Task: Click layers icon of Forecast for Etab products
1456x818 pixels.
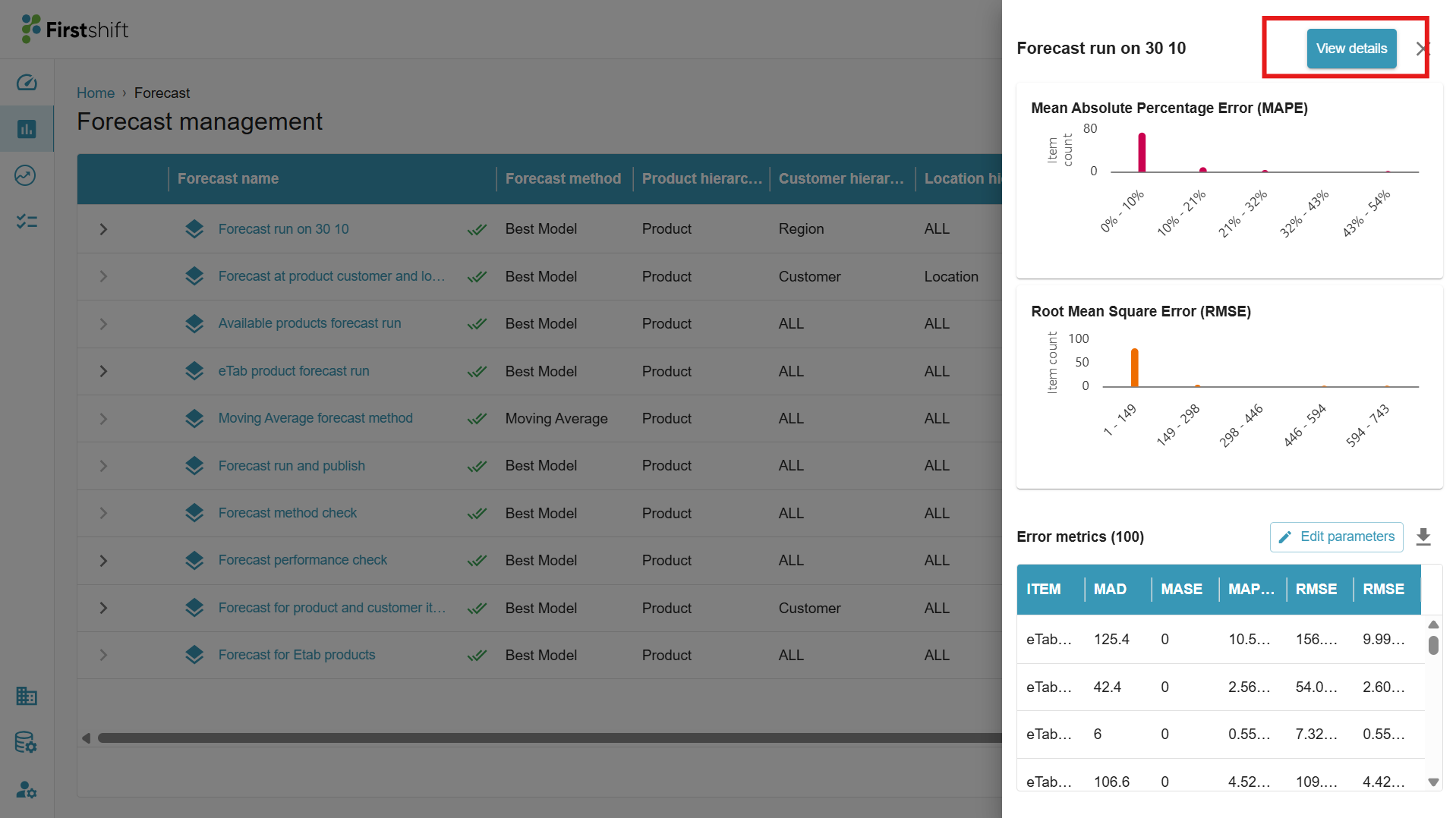Action: 194,655
